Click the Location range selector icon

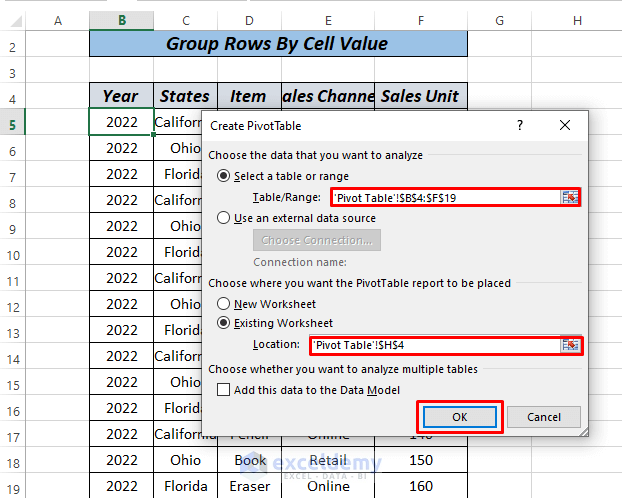tap(570, 345)
